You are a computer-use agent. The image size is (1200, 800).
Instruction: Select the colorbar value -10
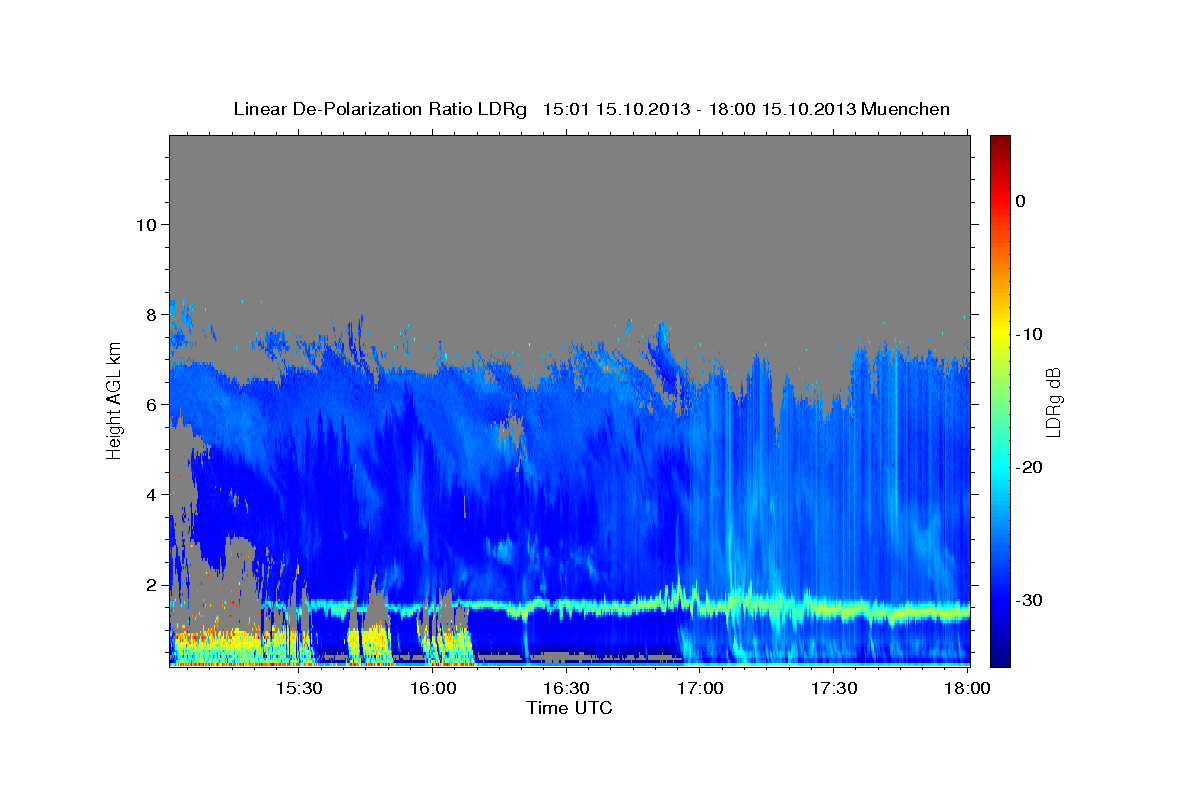tap(1029, 334)
